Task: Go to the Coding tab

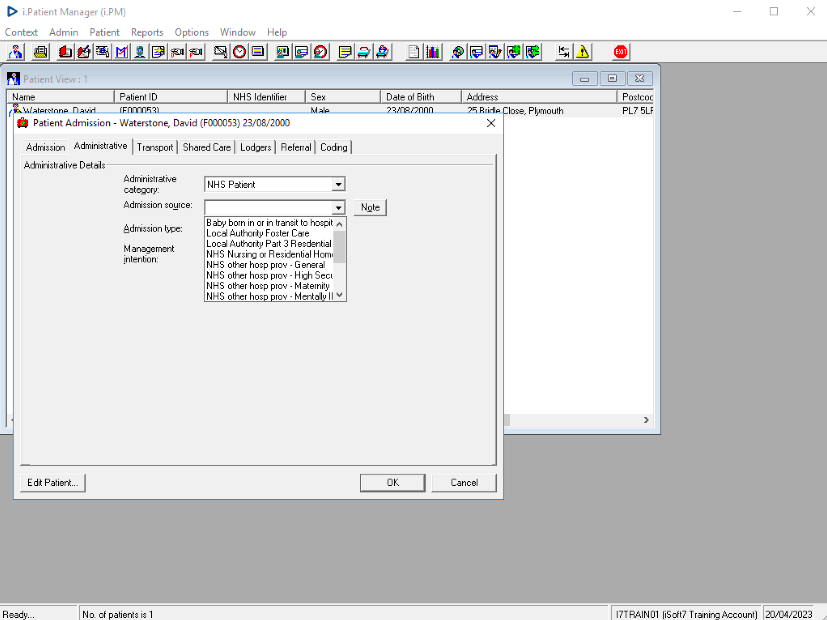Action: [334, 148]
